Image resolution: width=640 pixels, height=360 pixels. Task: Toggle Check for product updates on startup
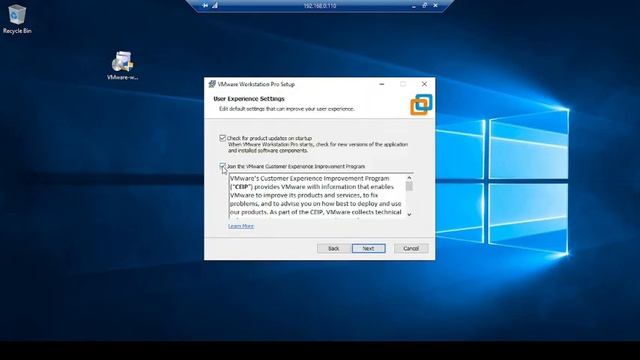(x=222, y=138)
